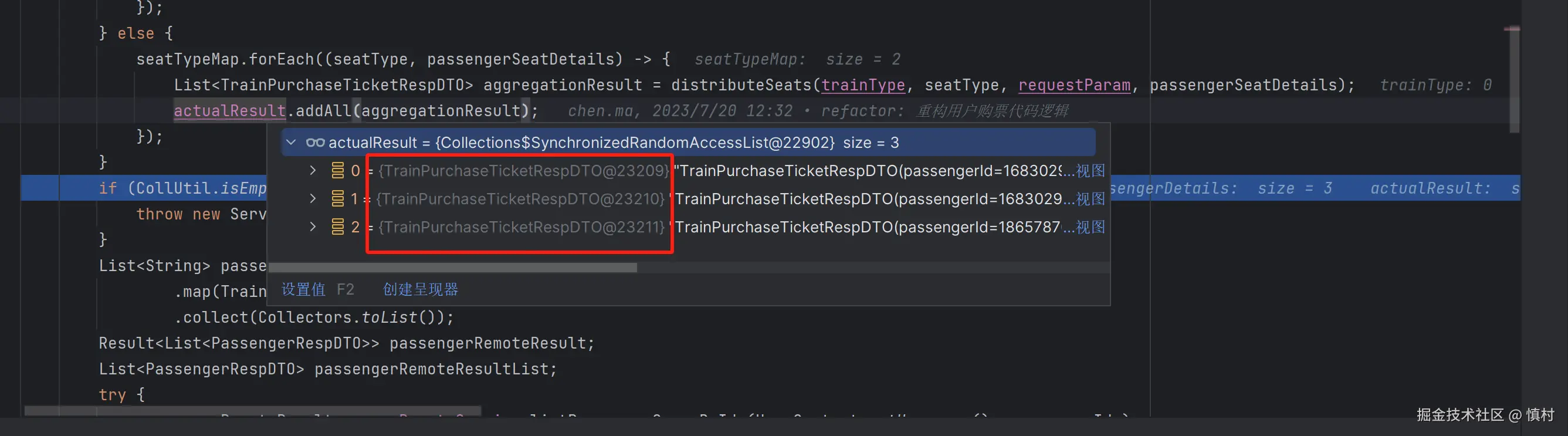This screenshot has height=436, width=1568.
Task: Expand element 2 TrainPurchaseTicketRespDTO@23211
Action: (313, 227)
